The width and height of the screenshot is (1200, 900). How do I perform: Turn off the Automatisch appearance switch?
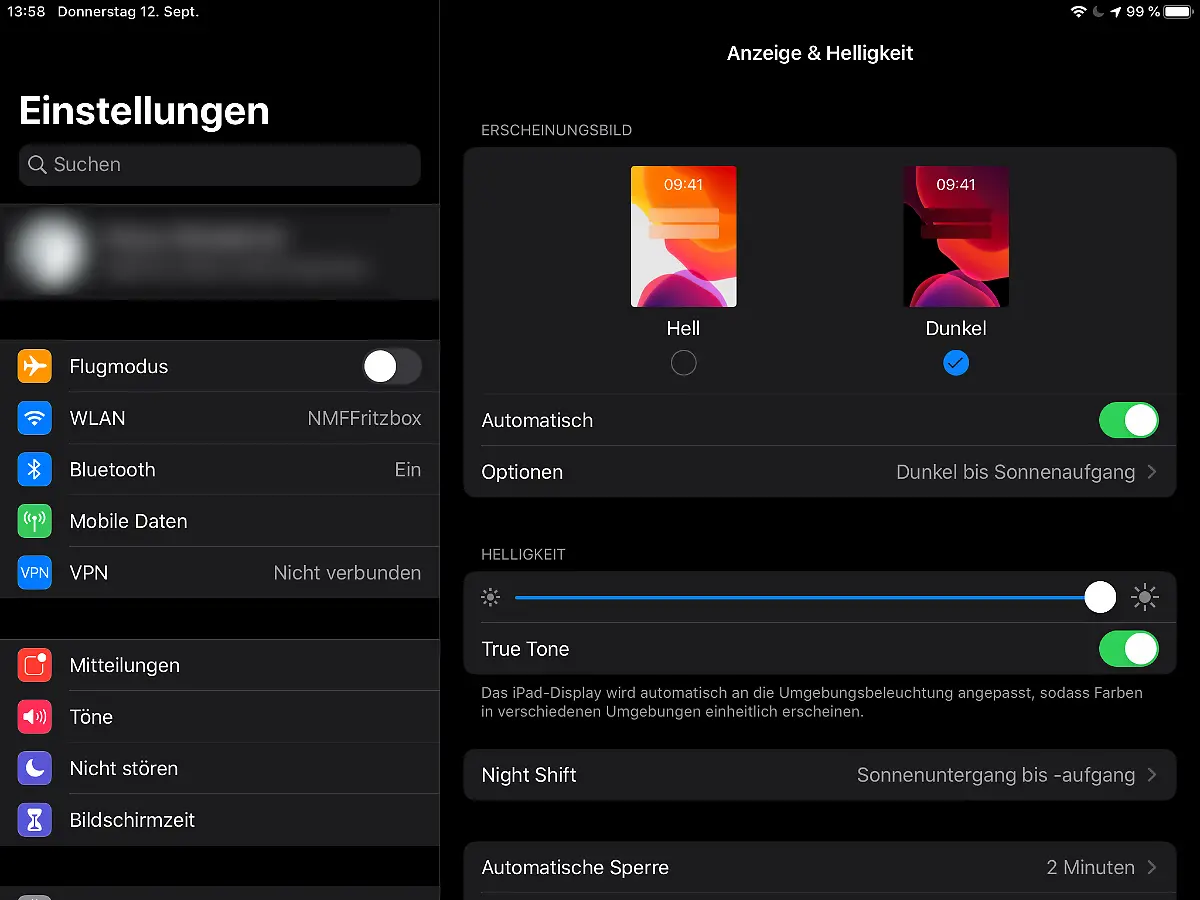click(x=1128, y=421)
